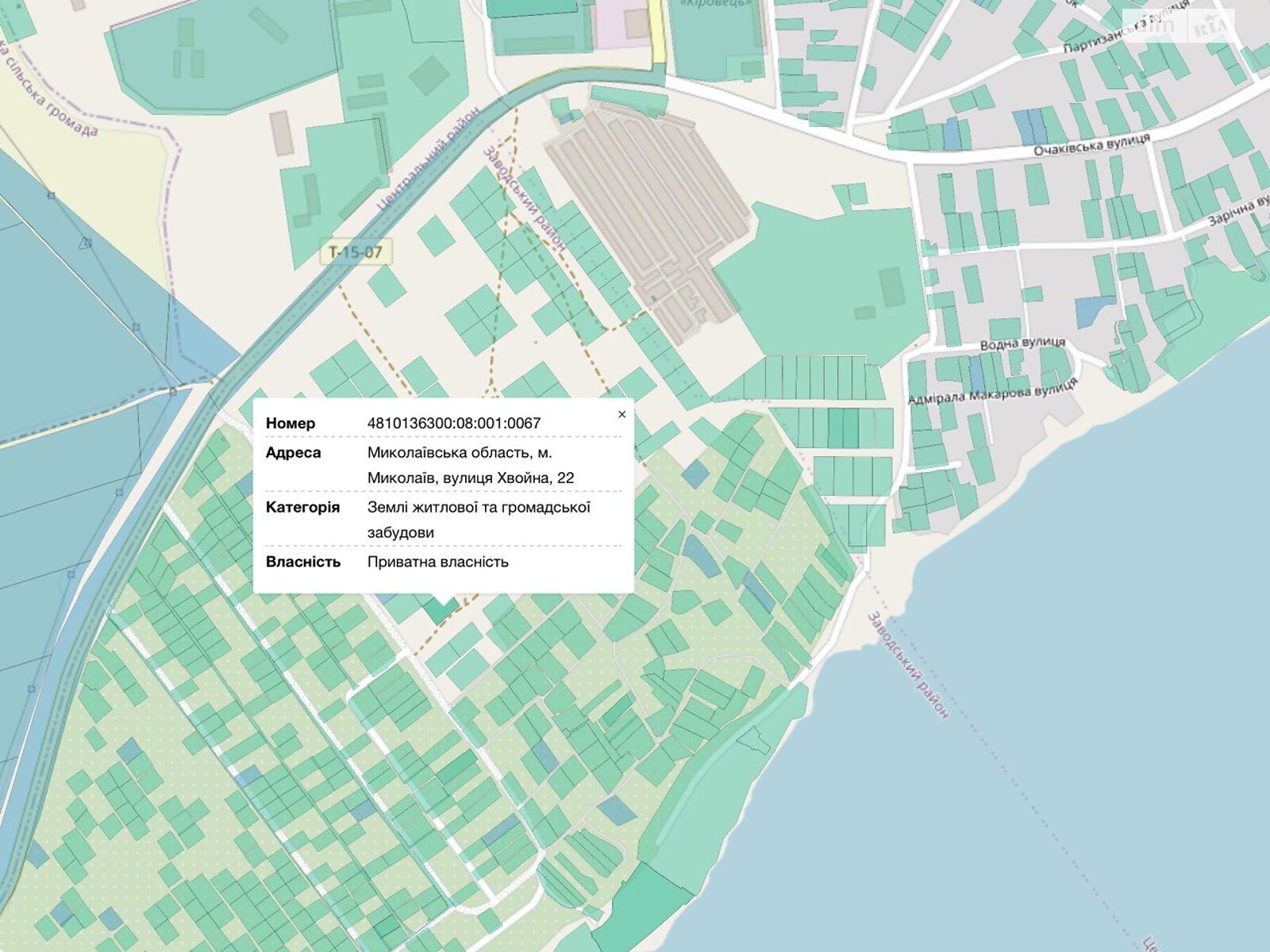Click 'Водна вулиця' street label

1022,343
